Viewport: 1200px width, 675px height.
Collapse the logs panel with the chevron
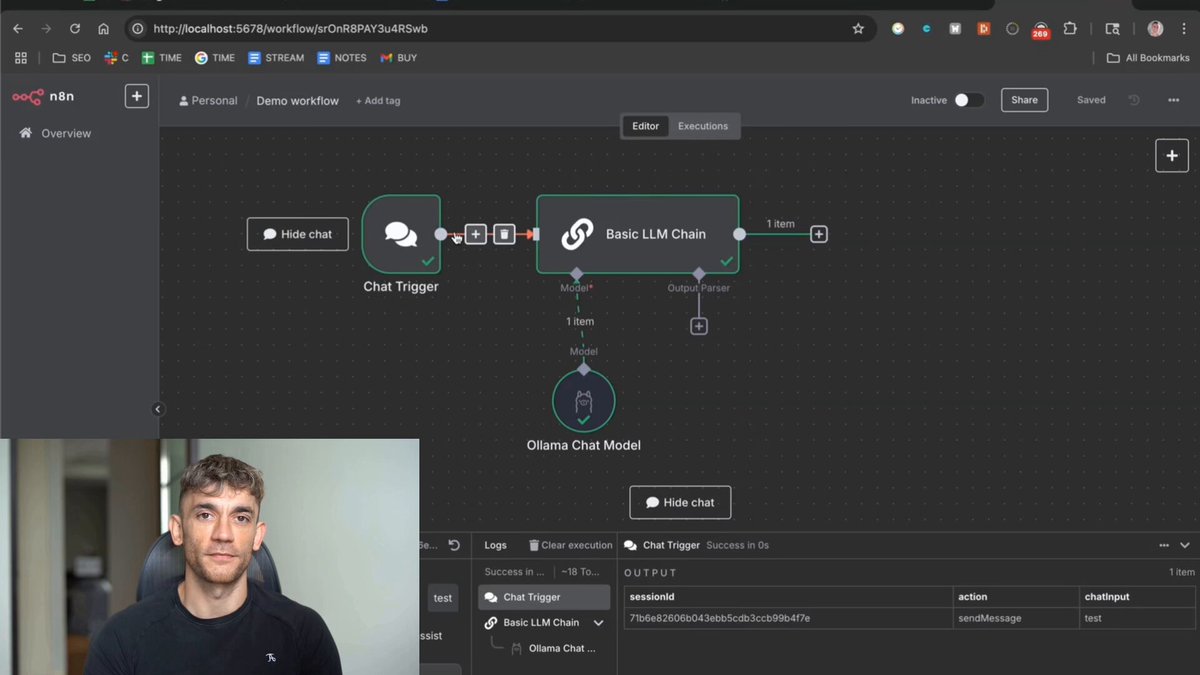click(x=1185, y=545)
